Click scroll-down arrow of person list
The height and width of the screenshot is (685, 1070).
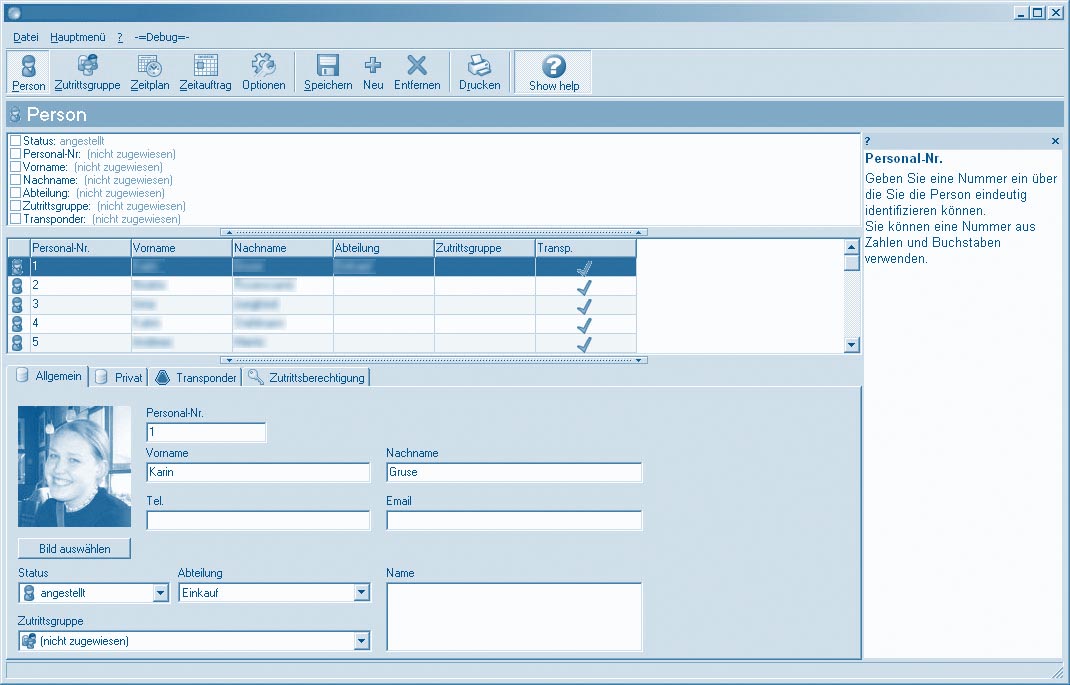852,345
